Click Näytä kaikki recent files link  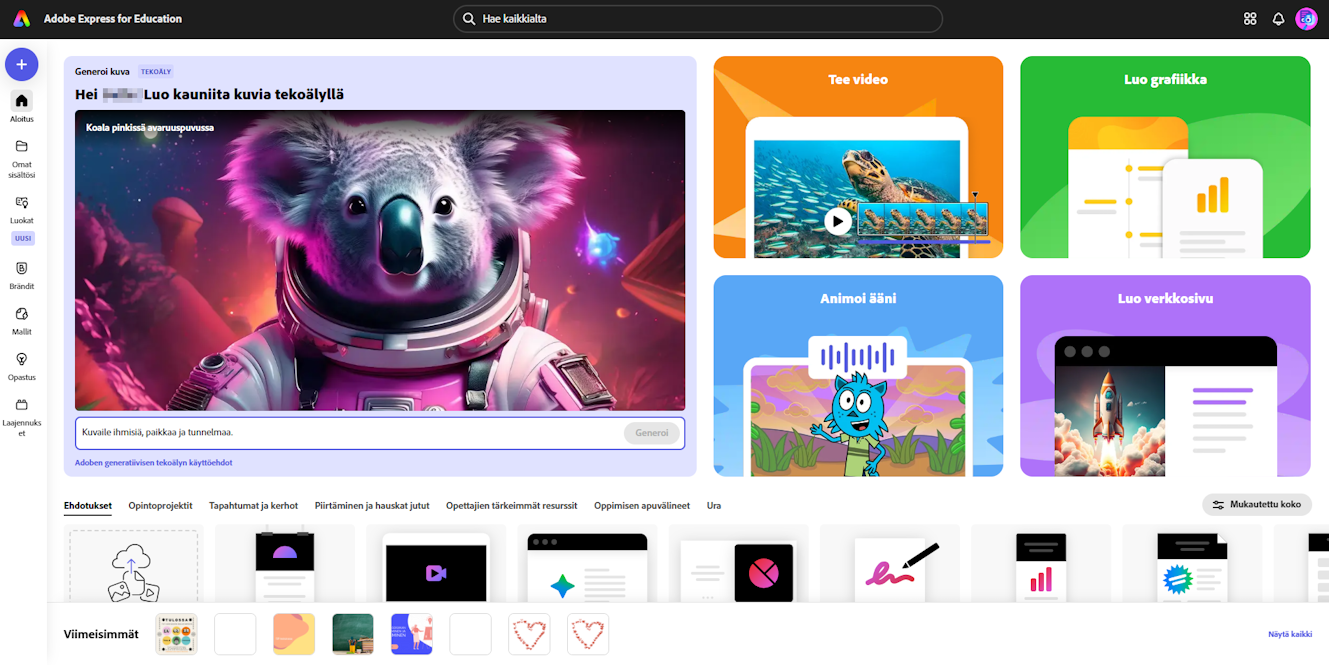coord(1290,634)
